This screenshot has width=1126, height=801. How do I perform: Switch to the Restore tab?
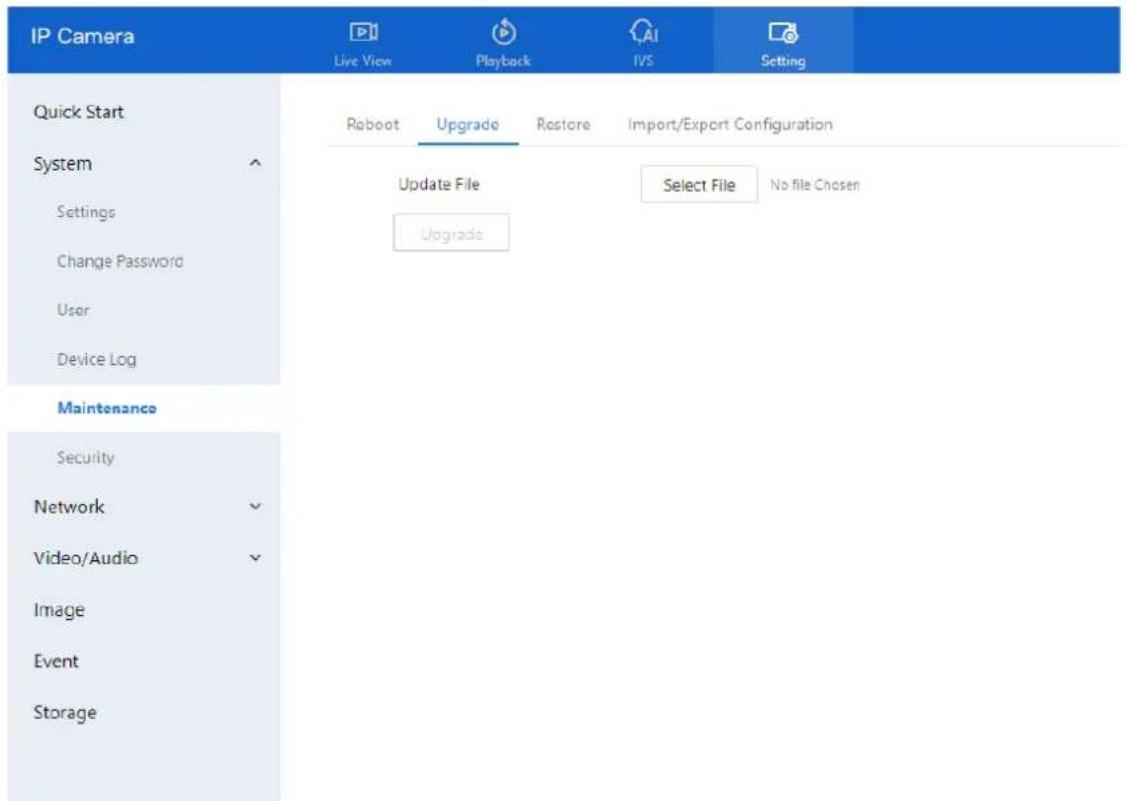pos(563,124)
